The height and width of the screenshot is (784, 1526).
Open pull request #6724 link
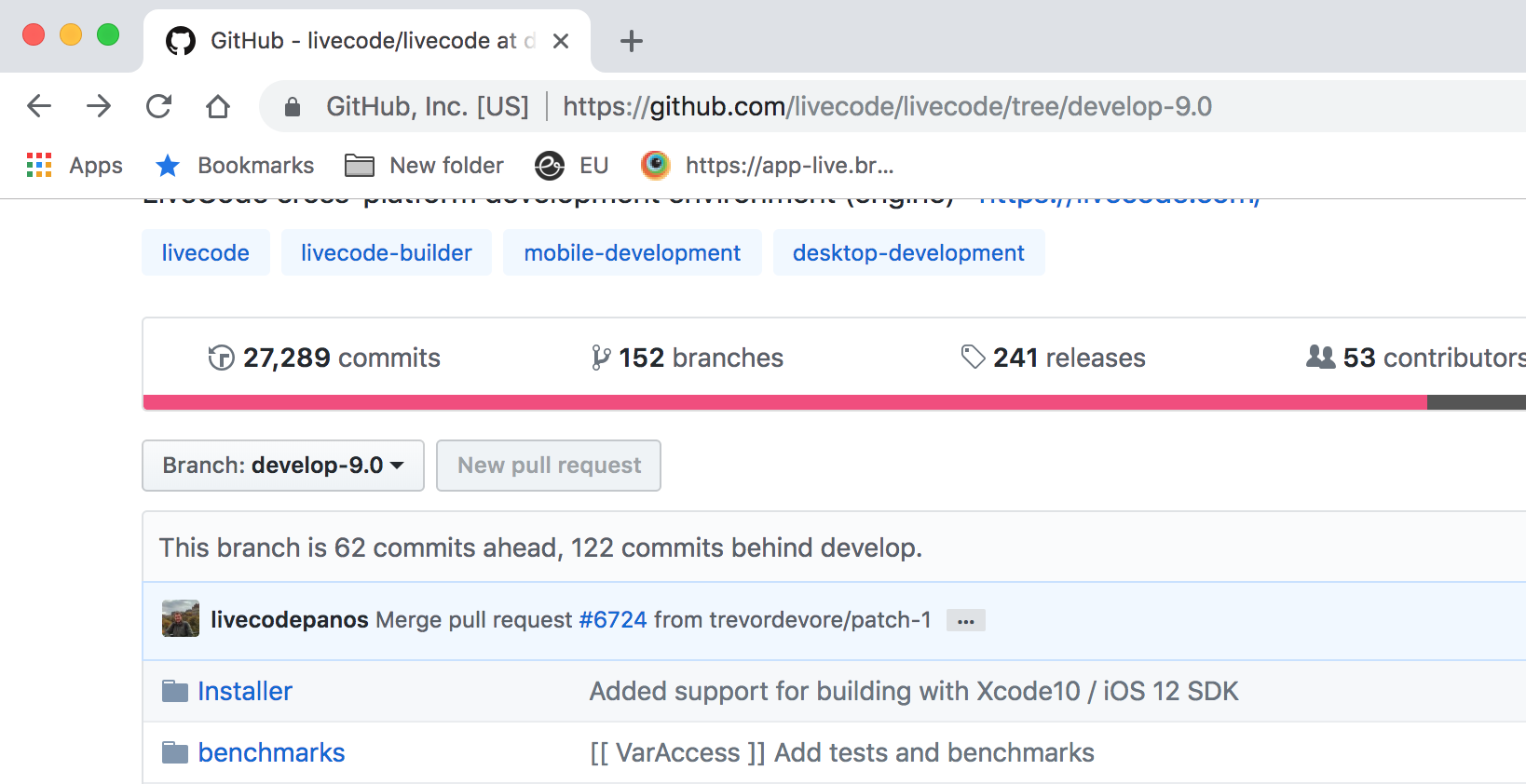pos(612,620)
